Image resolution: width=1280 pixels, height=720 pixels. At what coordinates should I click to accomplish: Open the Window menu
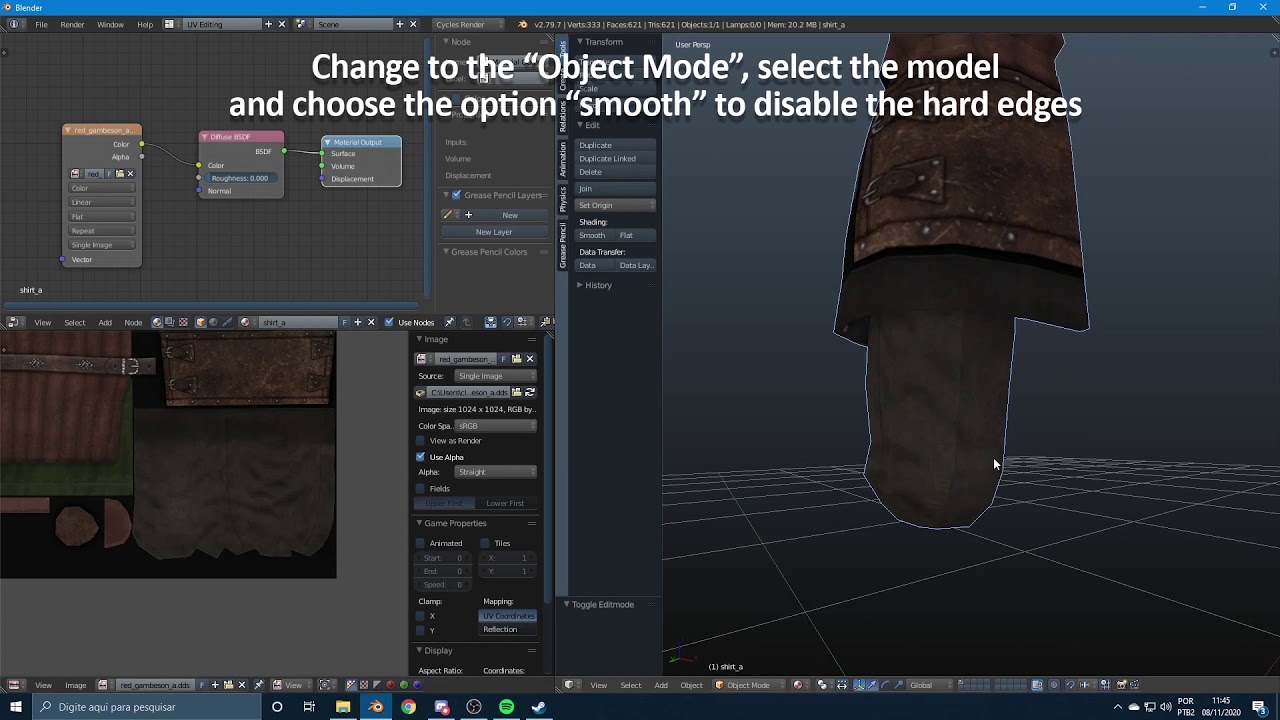click(110, 24)
